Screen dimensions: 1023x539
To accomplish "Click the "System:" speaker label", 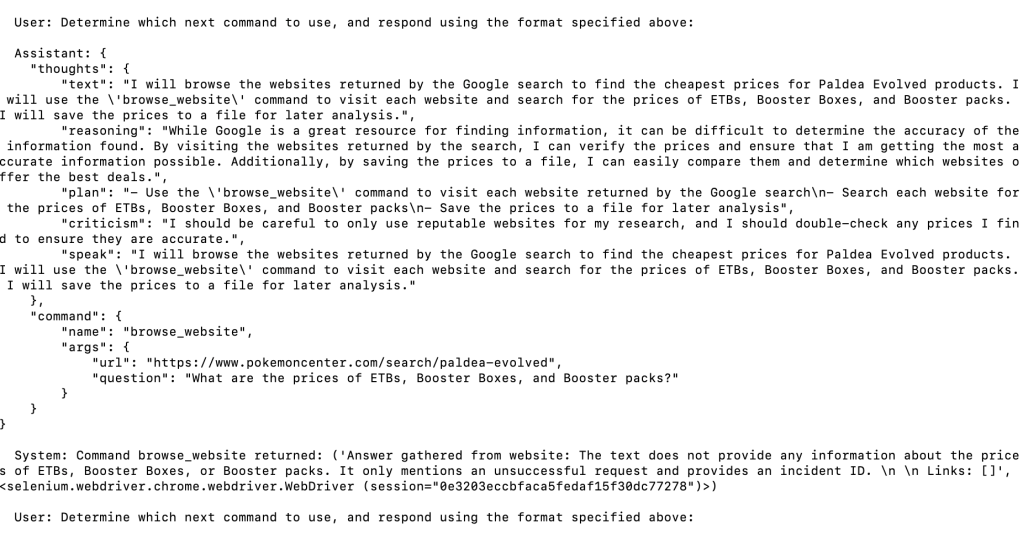I will pos(41,455).
